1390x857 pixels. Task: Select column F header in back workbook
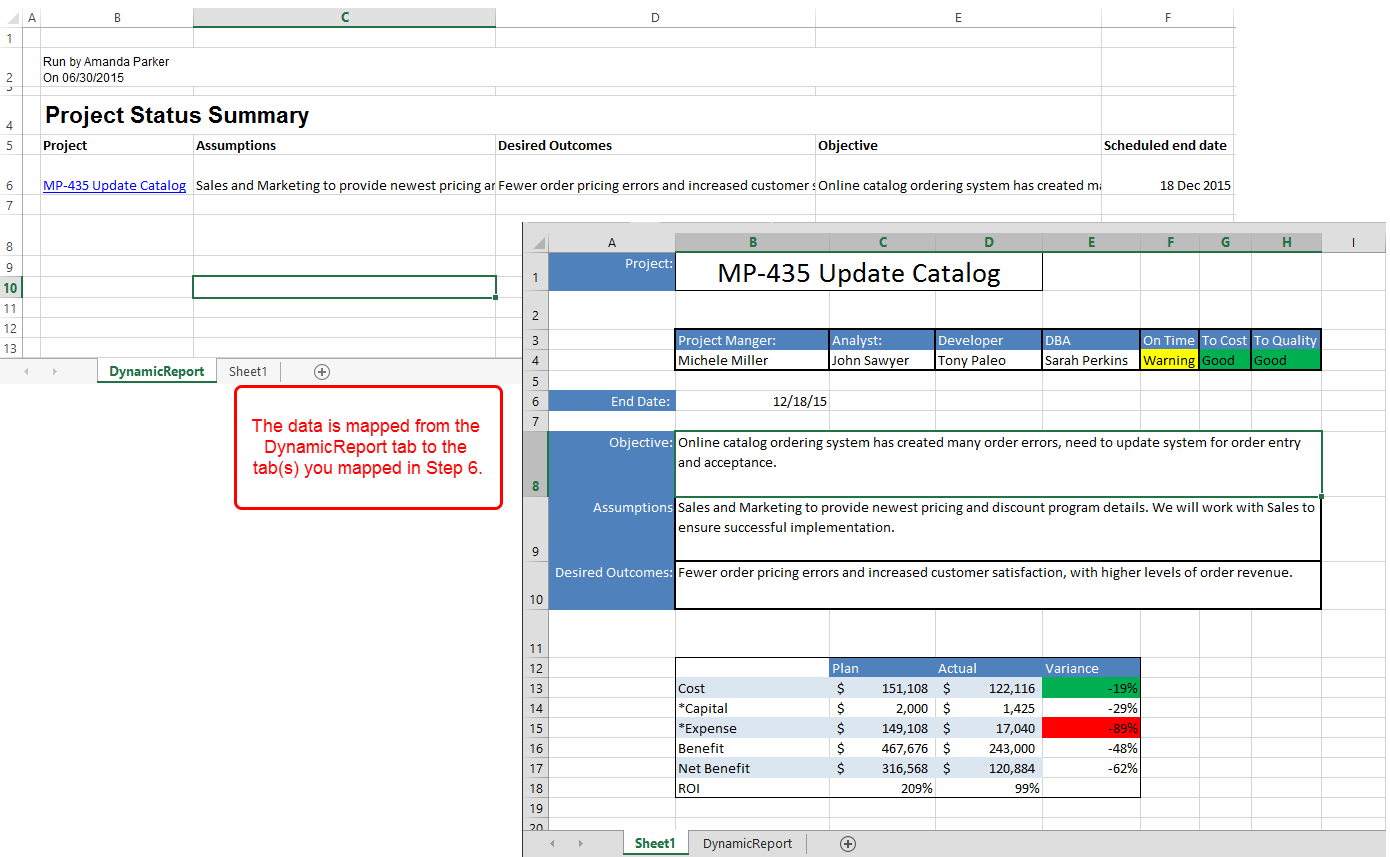point(1167,18)
